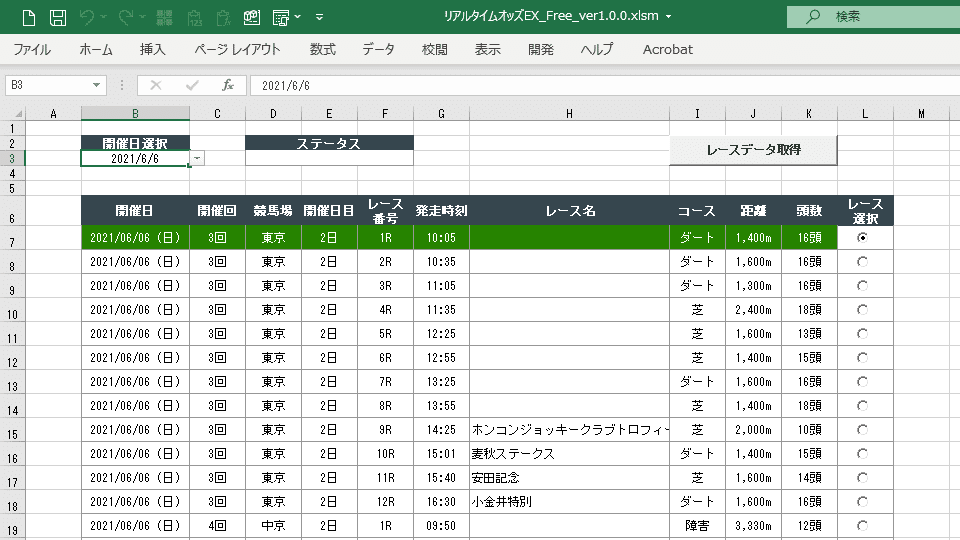Switch to the データ tab
960x540 pixels.
point(378,50)
